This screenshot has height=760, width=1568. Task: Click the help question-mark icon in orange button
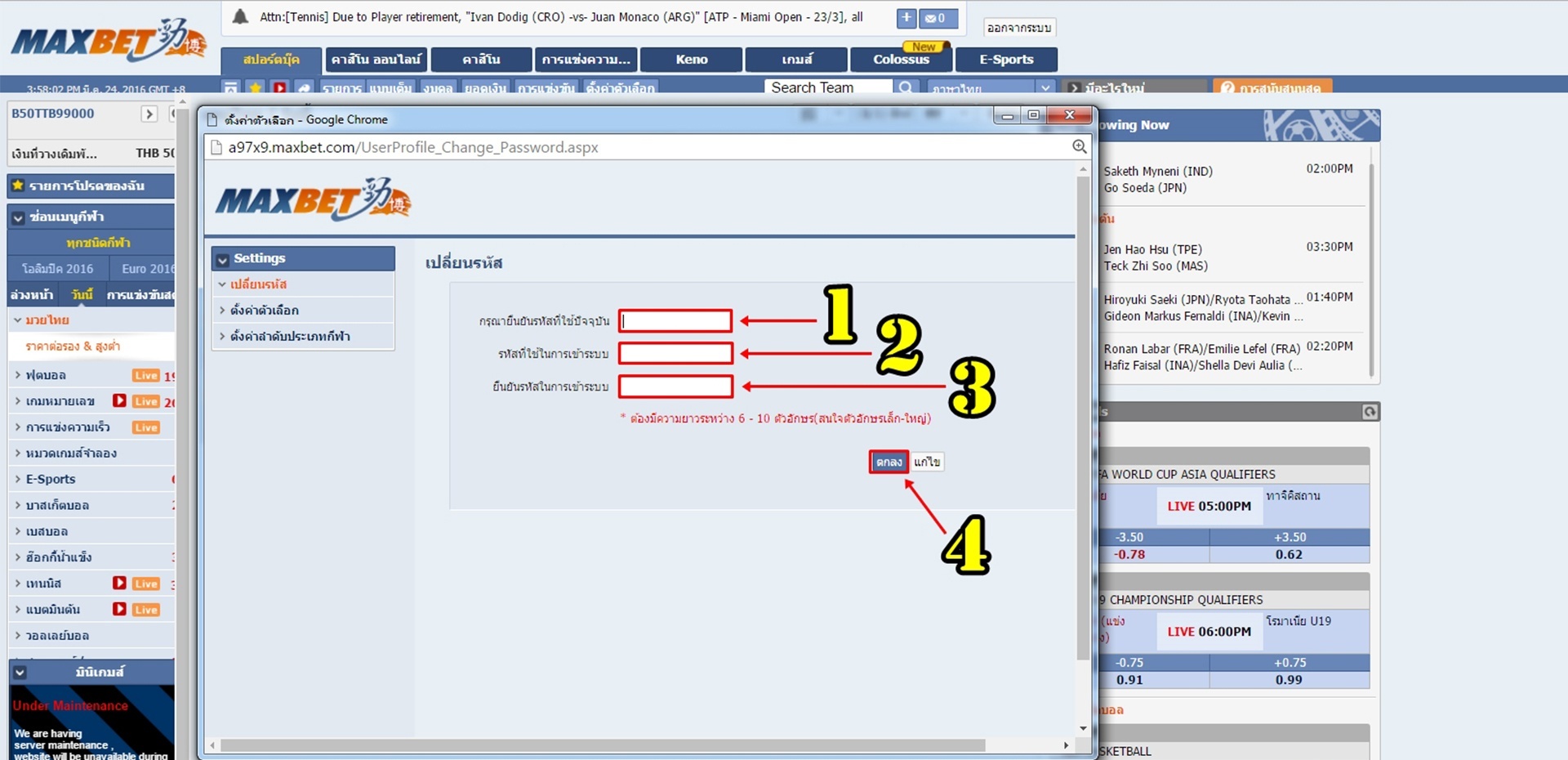1227,87
